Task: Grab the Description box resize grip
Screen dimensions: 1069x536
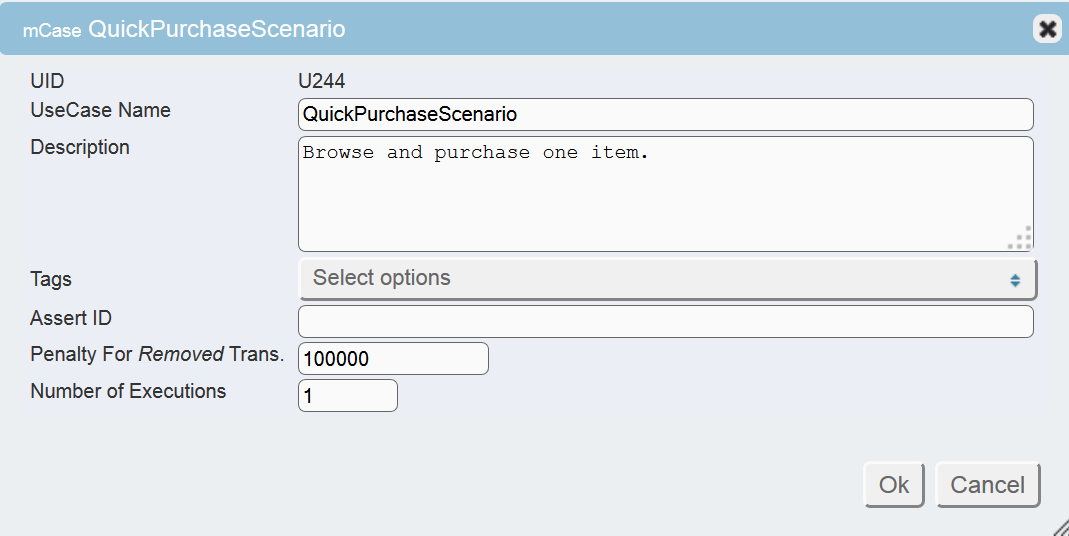Action: (x=1020, y=238)
